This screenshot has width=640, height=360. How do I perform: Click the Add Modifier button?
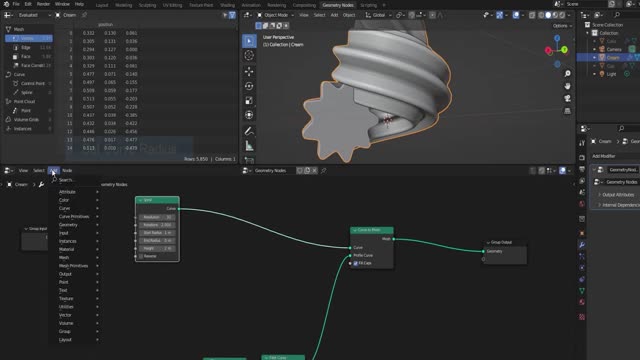[616, 156]
